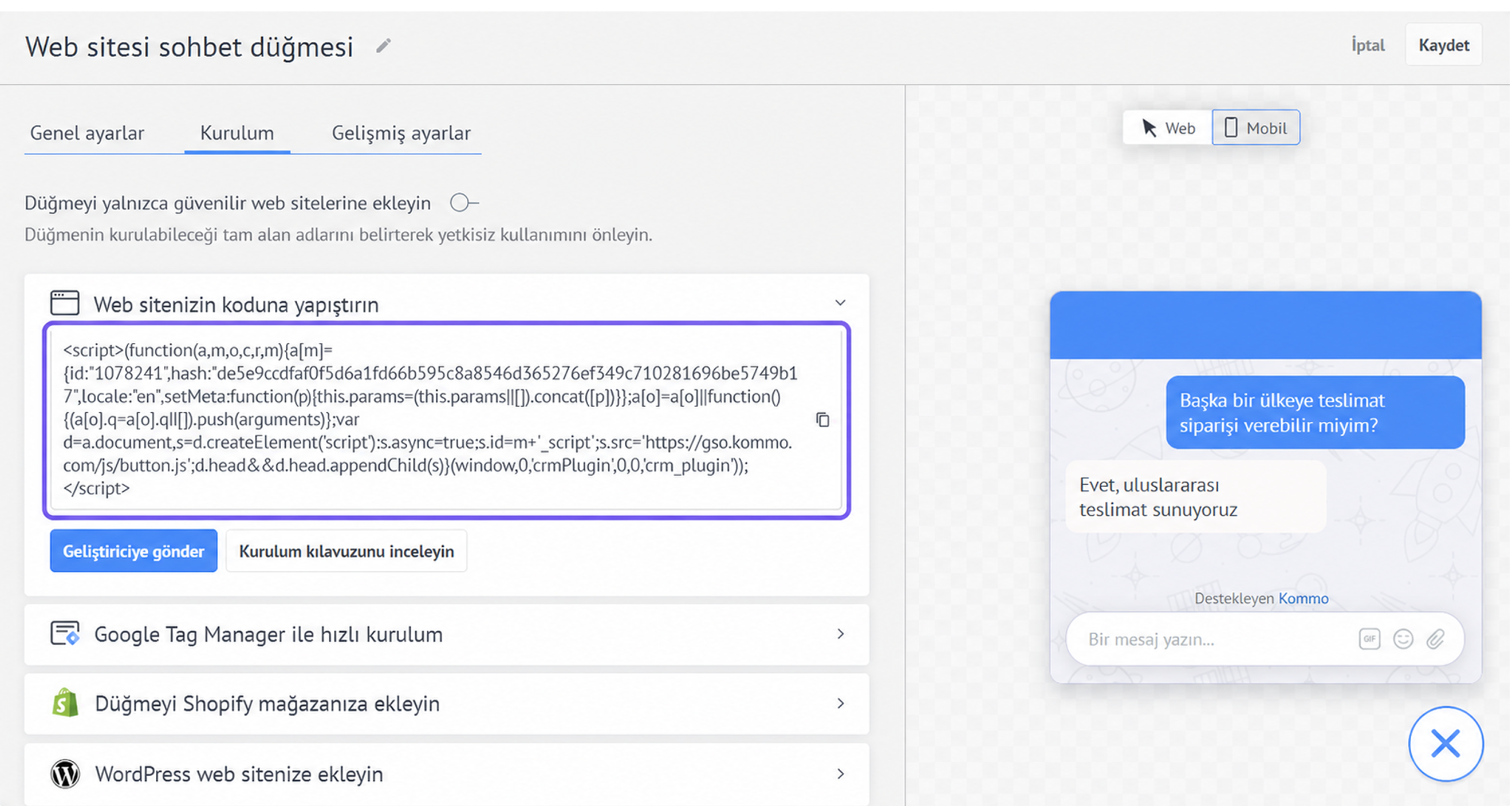Expand 'Google Tag Manager ile hızlı kurulum'
This screenshot has width=1512, height=806.
[x=841, y=634]
